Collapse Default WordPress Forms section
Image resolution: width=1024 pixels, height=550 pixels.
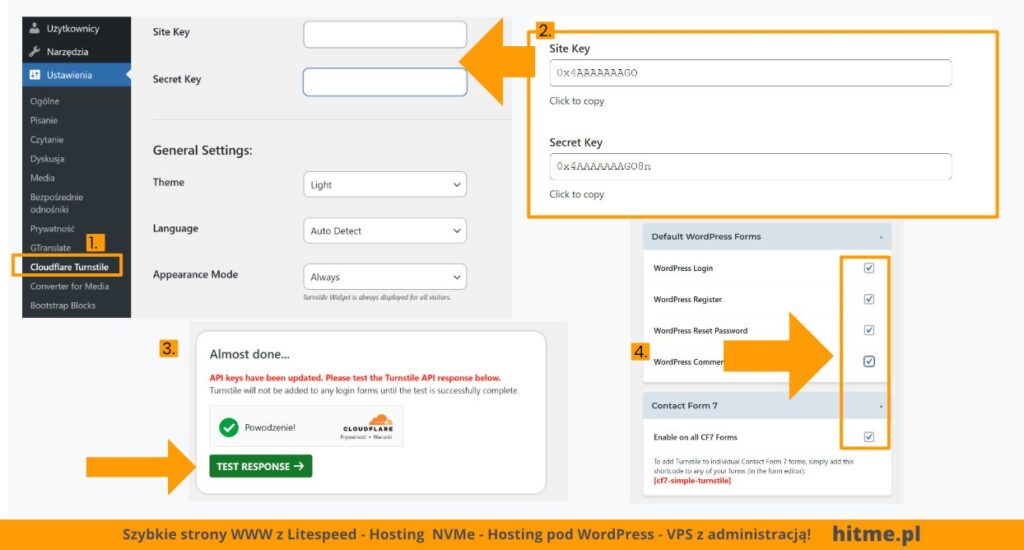[880, 237]
